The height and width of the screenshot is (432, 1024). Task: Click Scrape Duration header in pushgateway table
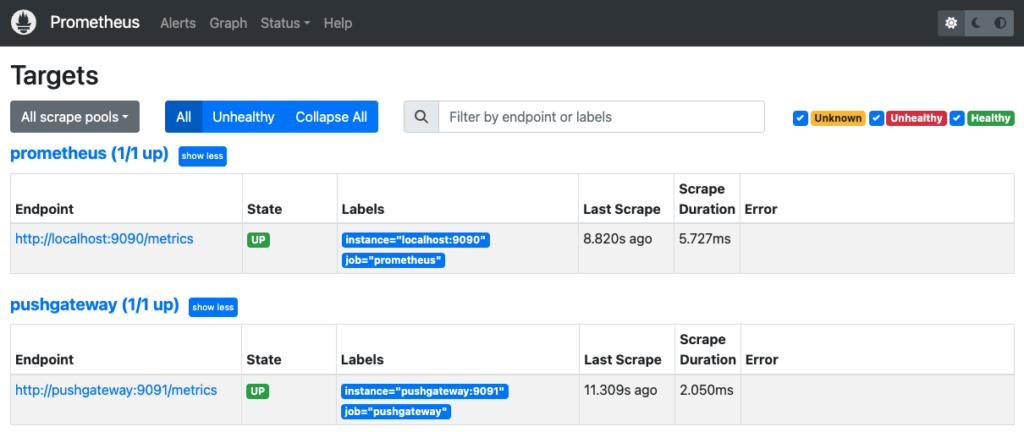[707, 350]
